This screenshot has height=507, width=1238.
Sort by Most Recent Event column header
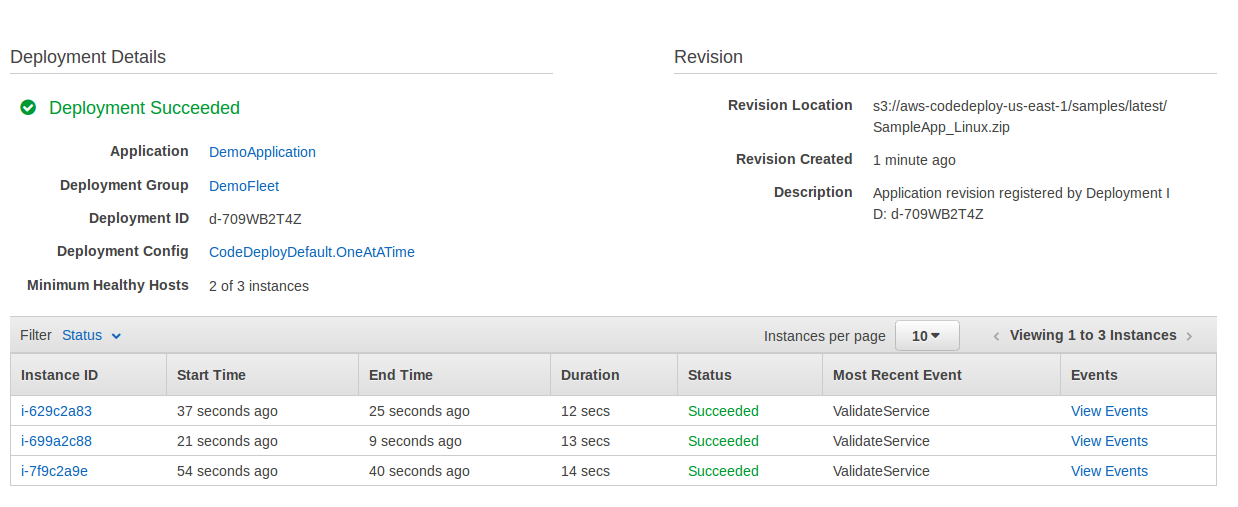[x=941, y=375]
